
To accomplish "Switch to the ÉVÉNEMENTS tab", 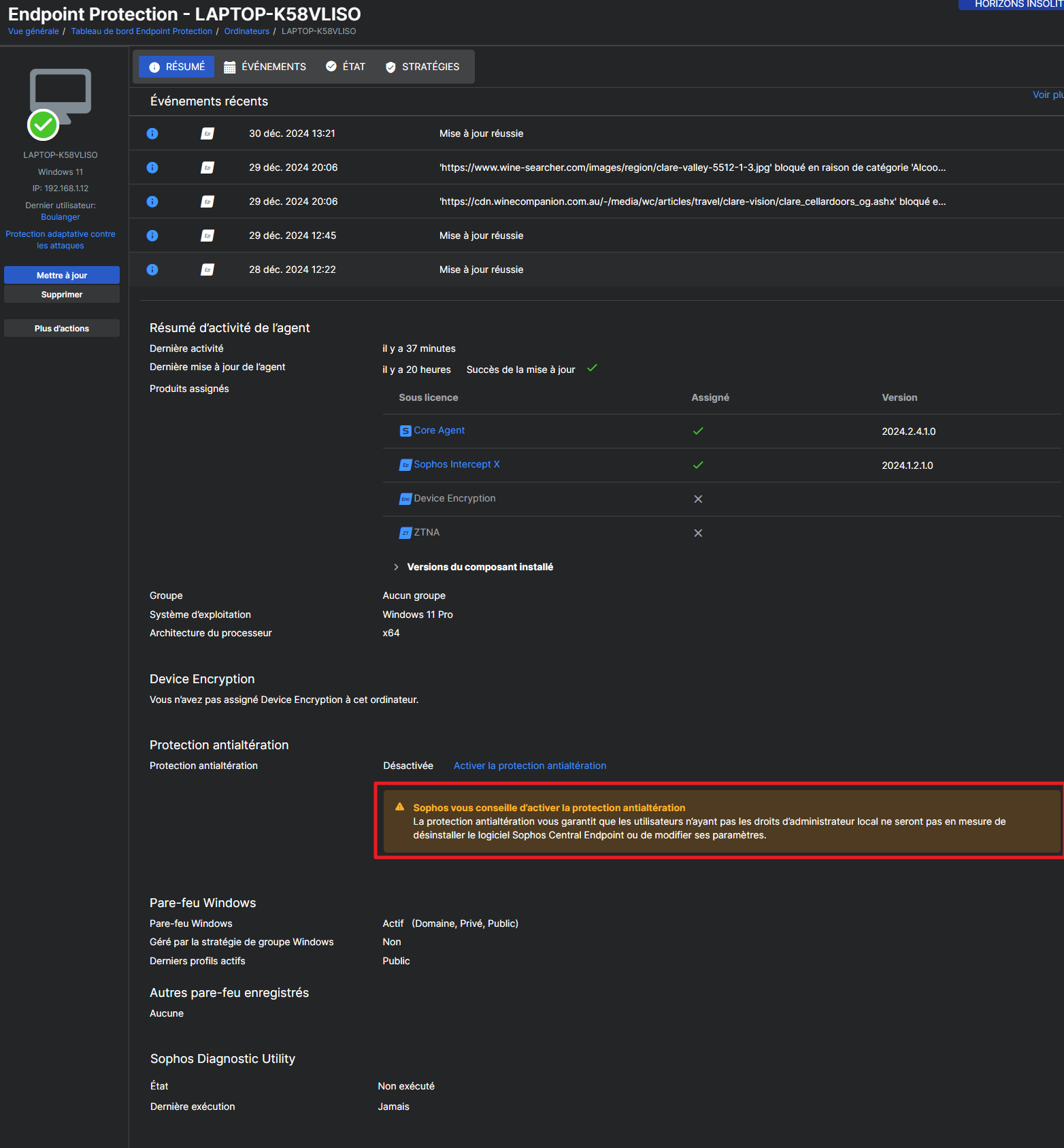I will click(265, 67).
